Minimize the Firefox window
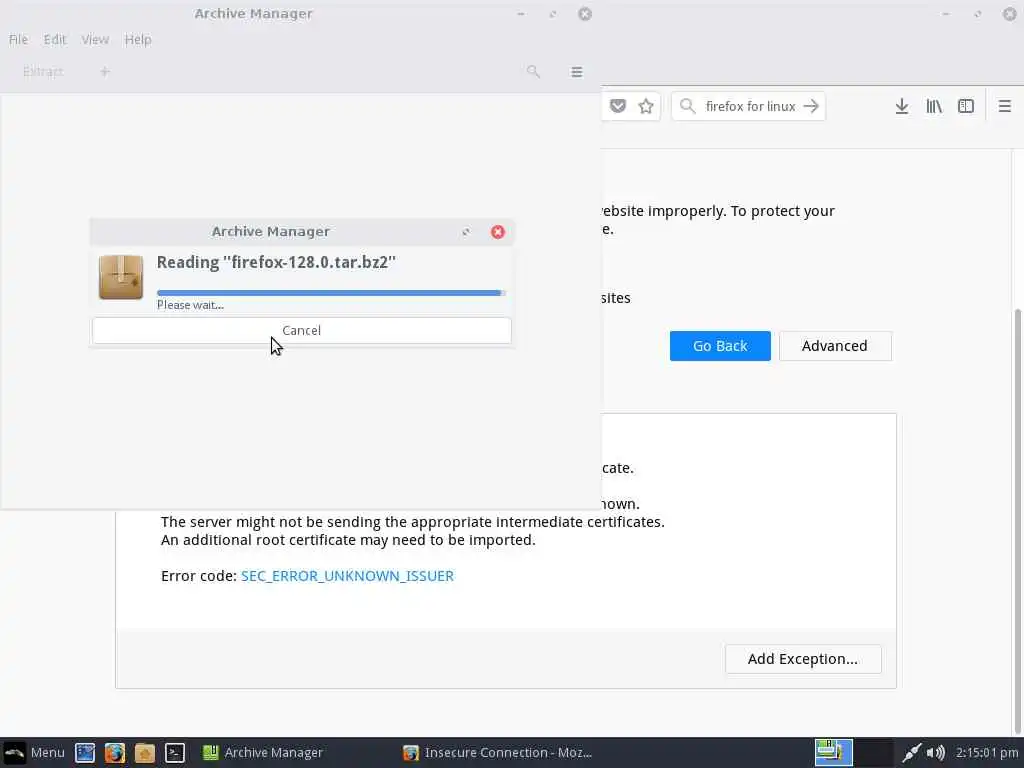This screenshot has height=768, width=1024. tap(945, 14)
